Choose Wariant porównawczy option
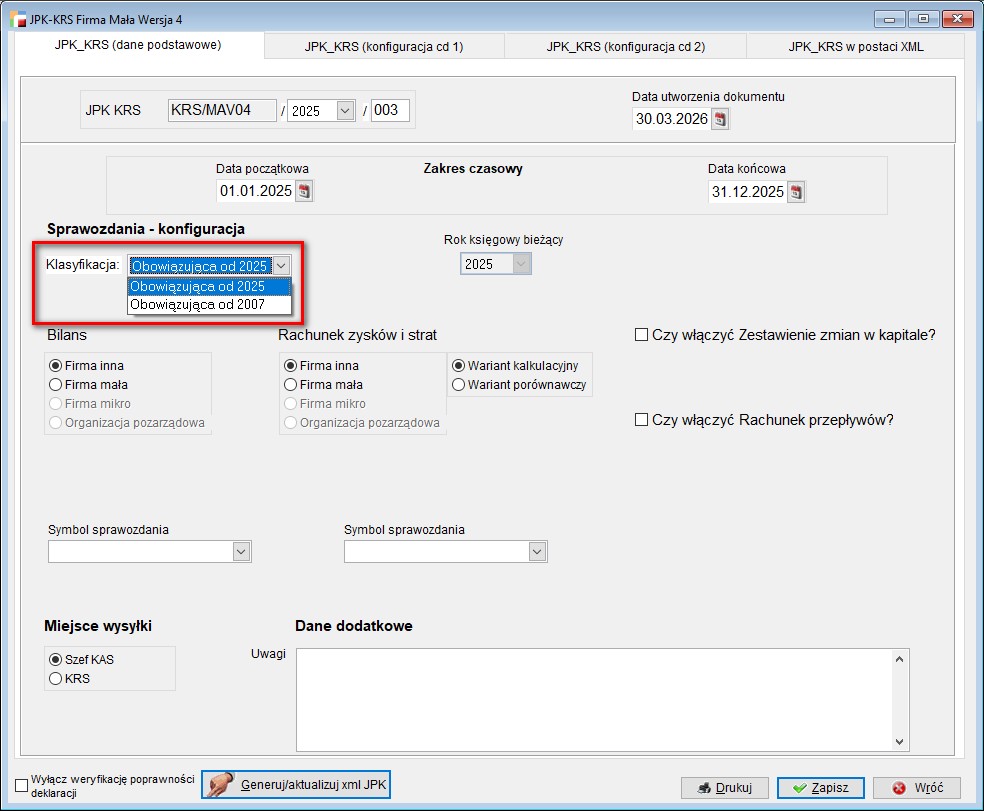This screenshot has width=984, height=811. pos(459,385)
